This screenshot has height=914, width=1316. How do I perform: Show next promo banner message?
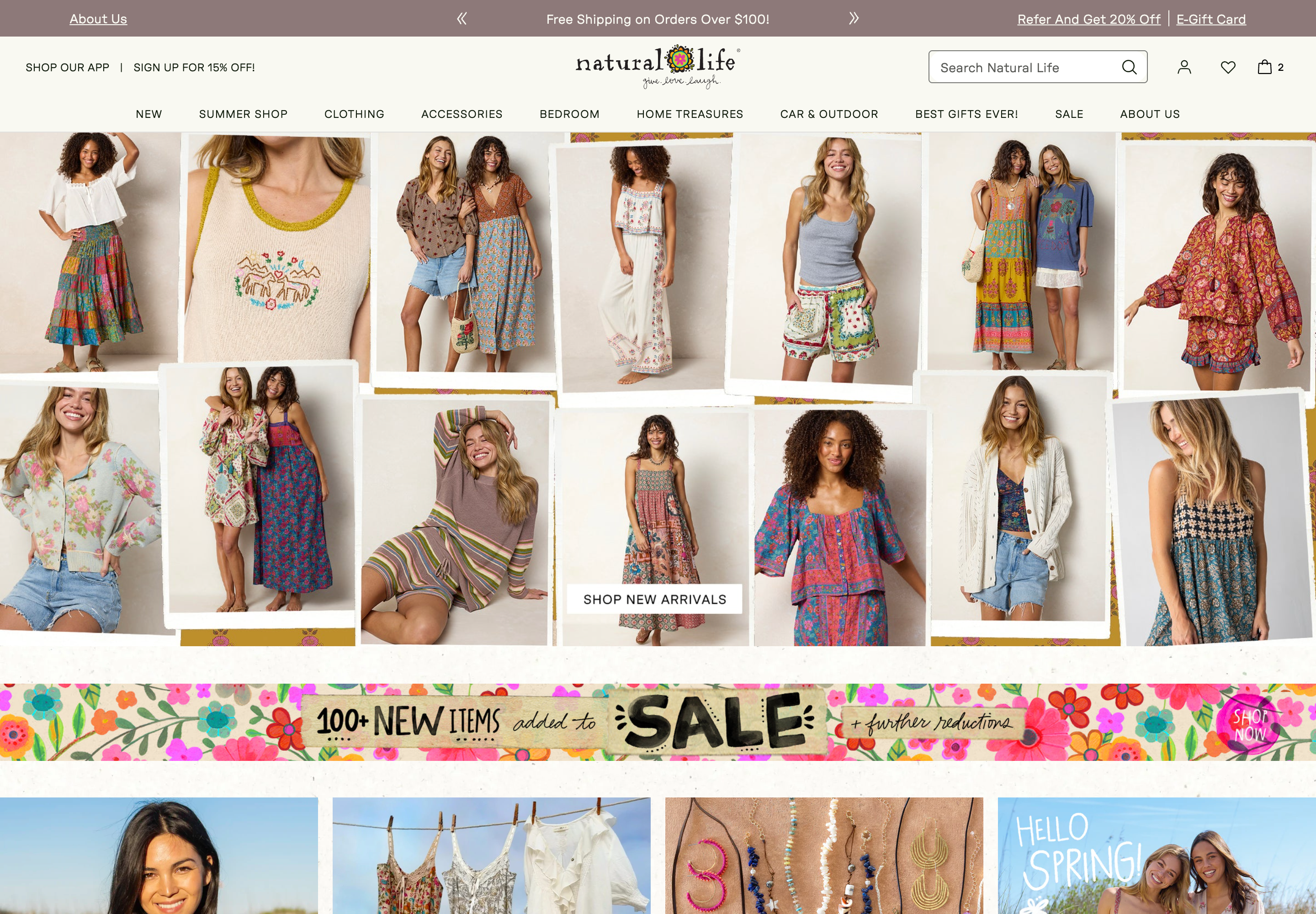(x=854, y=19)
